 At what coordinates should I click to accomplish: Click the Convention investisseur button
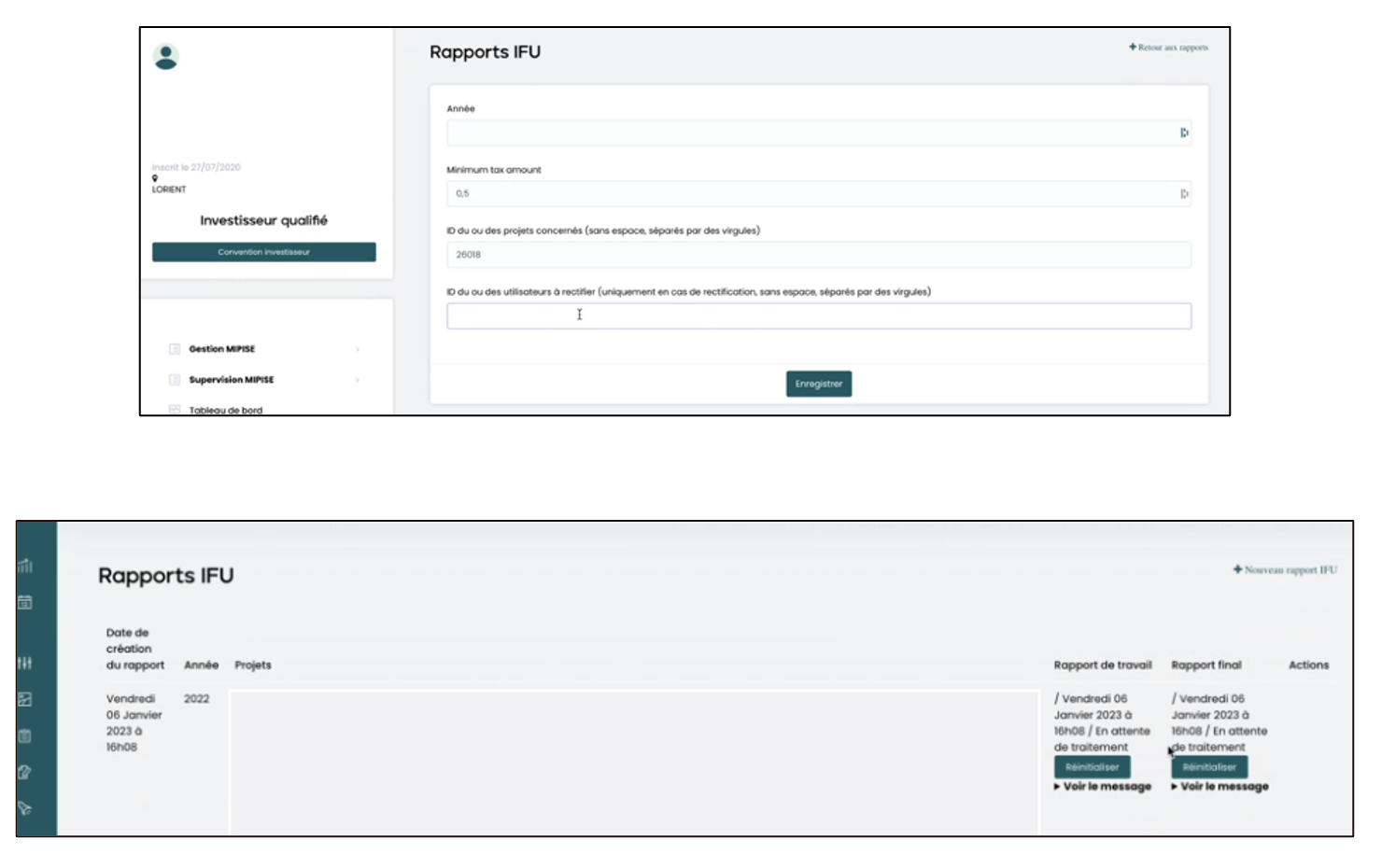pos(263,252)
